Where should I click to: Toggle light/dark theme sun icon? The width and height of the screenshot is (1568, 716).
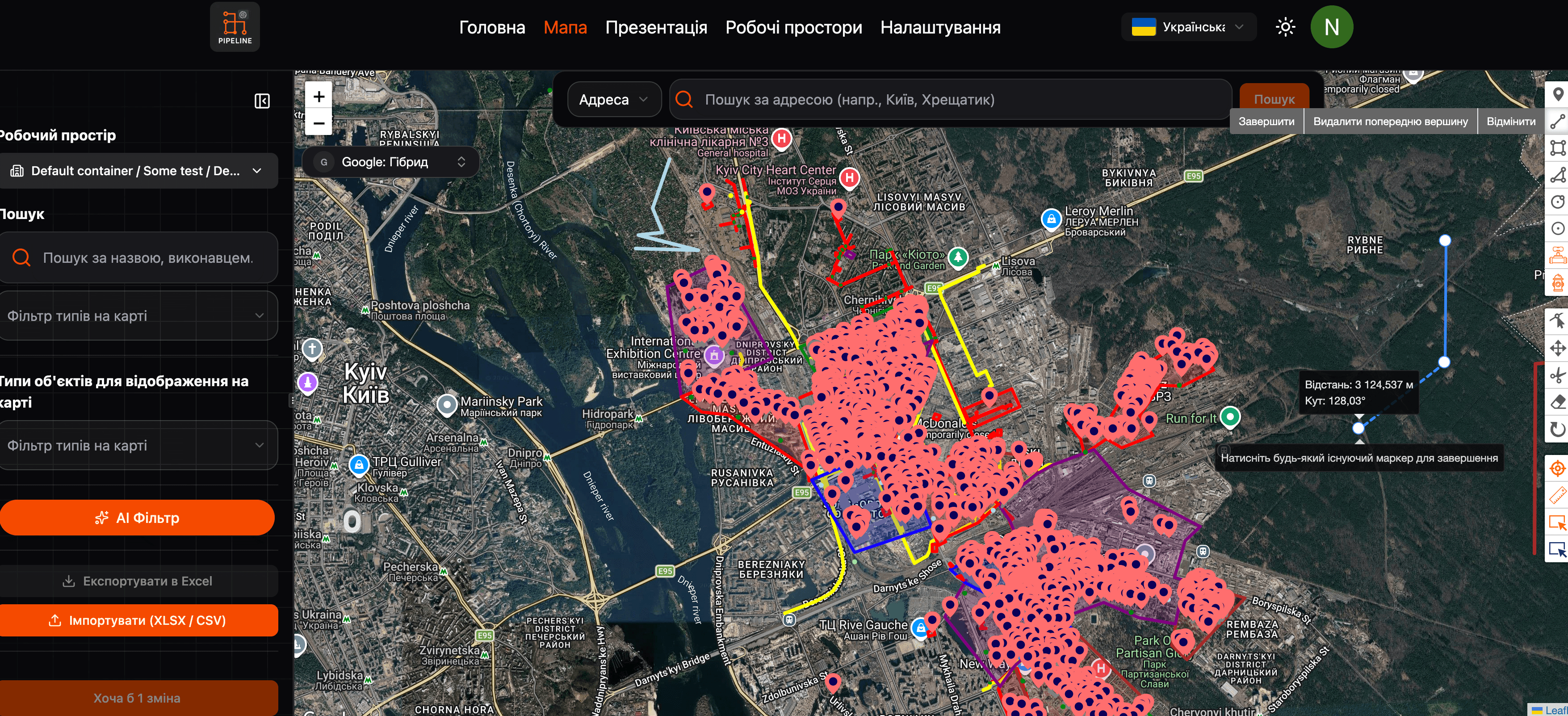[x=1285, y=27]
